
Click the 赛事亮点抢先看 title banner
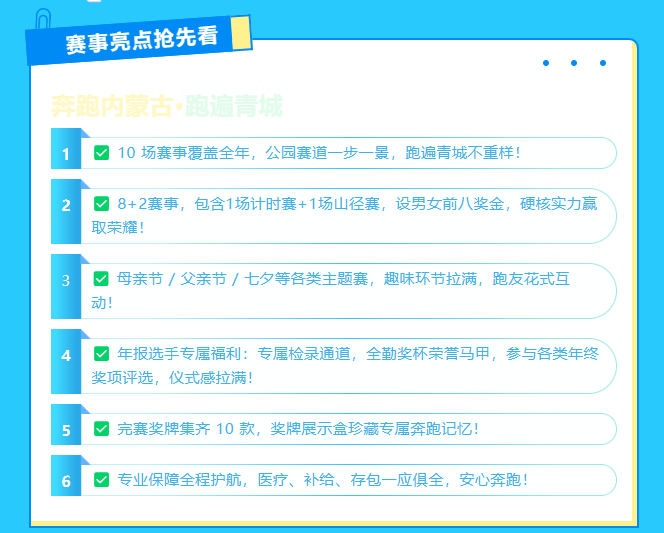point(140,41)
